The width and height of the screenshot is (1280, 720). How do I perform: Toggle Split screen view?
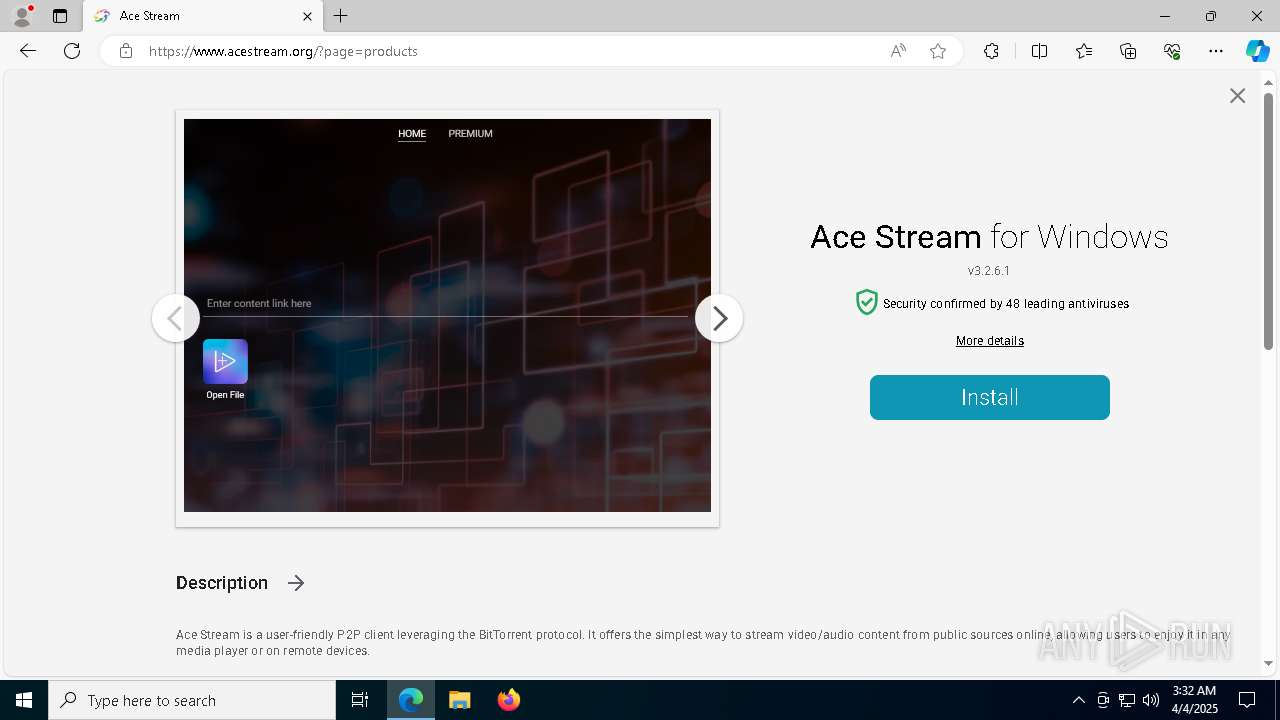pyautogui.click(x=1039, y=51)
